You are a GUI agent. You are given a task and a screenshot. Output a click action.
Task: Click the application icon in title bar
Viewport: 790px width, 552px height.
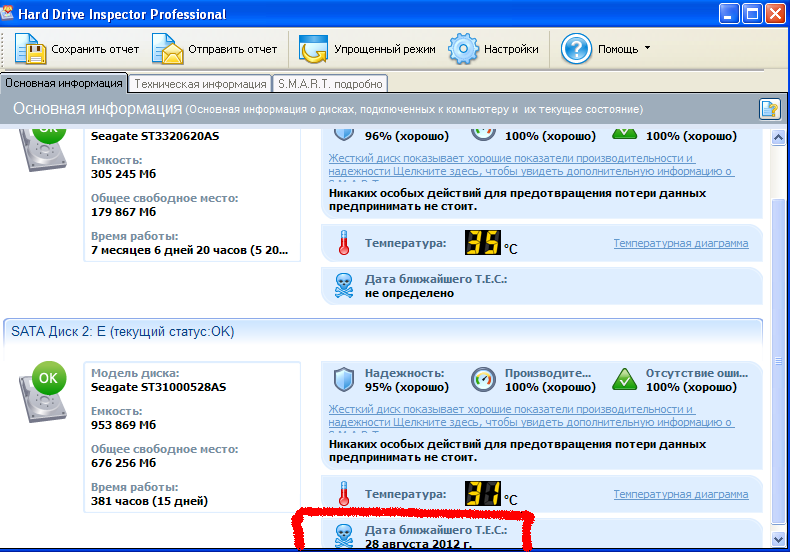point(7,12)
